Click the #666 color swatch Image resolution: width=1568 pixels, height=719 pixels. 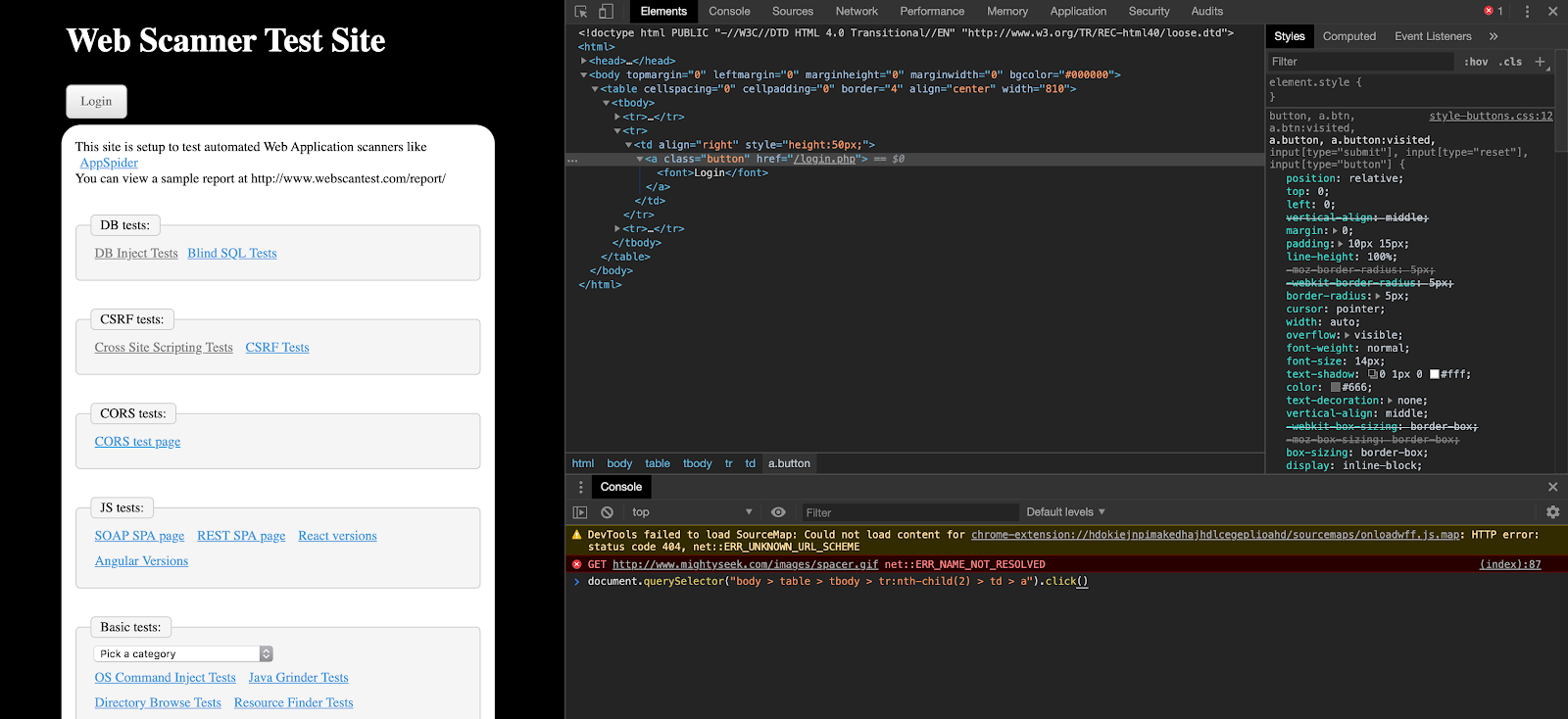(1335, 388)
